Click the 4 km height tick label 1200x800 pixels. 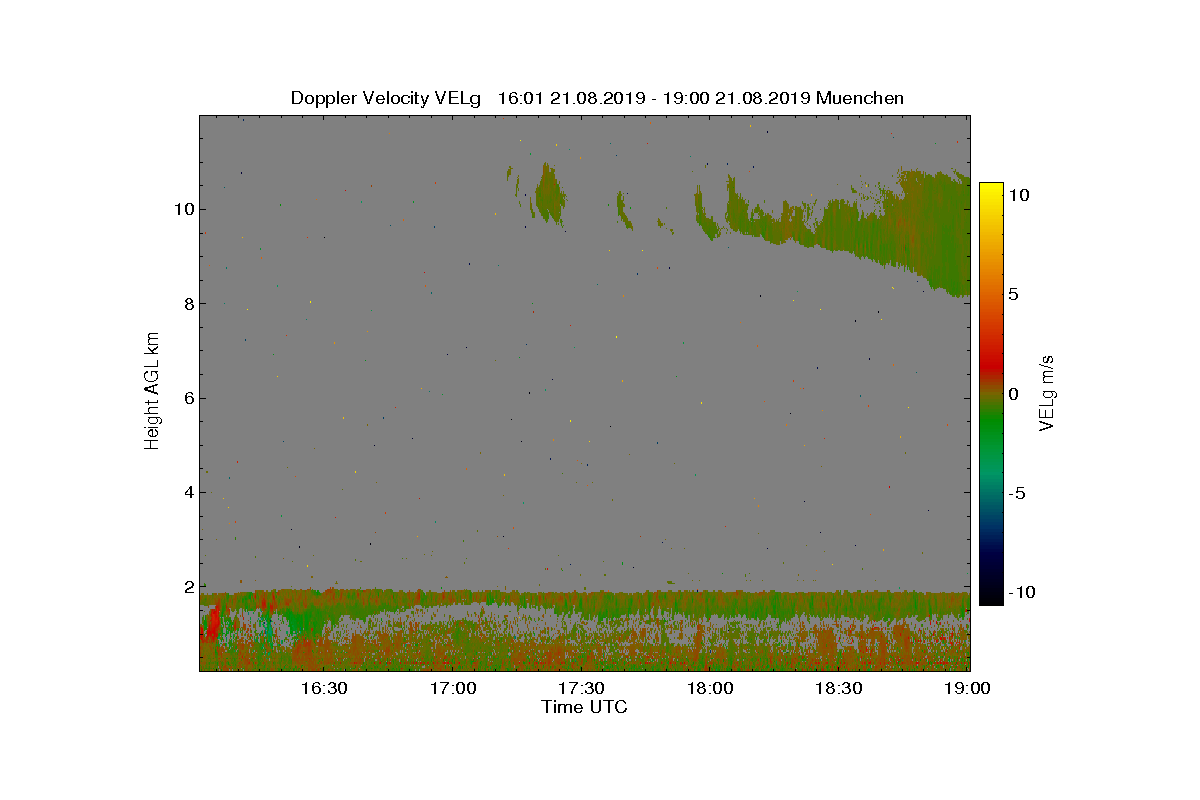point(188,492)
